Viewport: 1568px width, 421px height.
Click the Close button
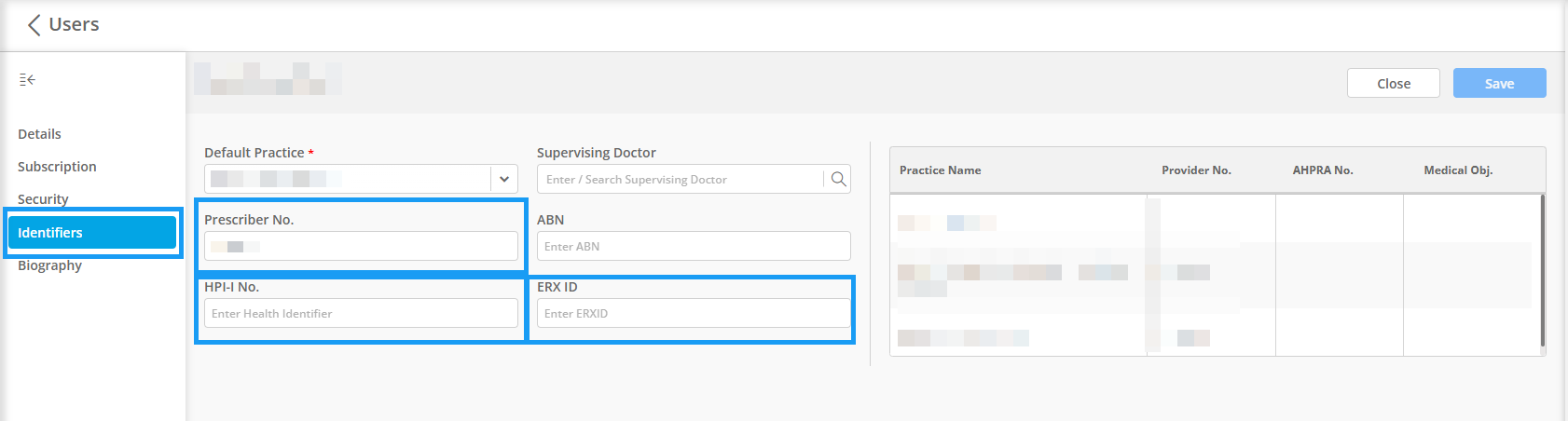1394,83
